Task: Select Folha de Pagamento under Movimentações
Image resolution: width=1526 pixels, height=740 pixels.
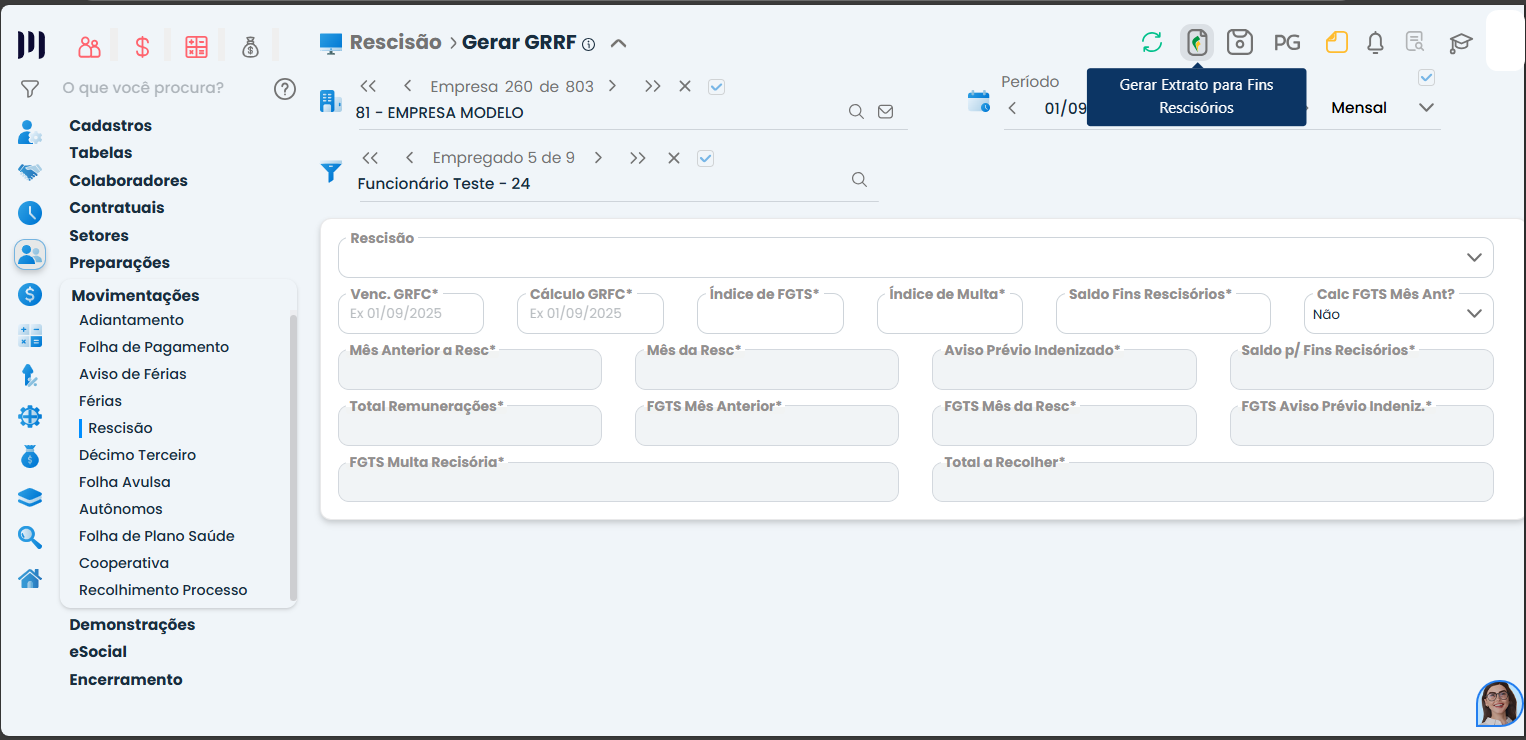Action: pyautogui.click(x=154, y=347)
